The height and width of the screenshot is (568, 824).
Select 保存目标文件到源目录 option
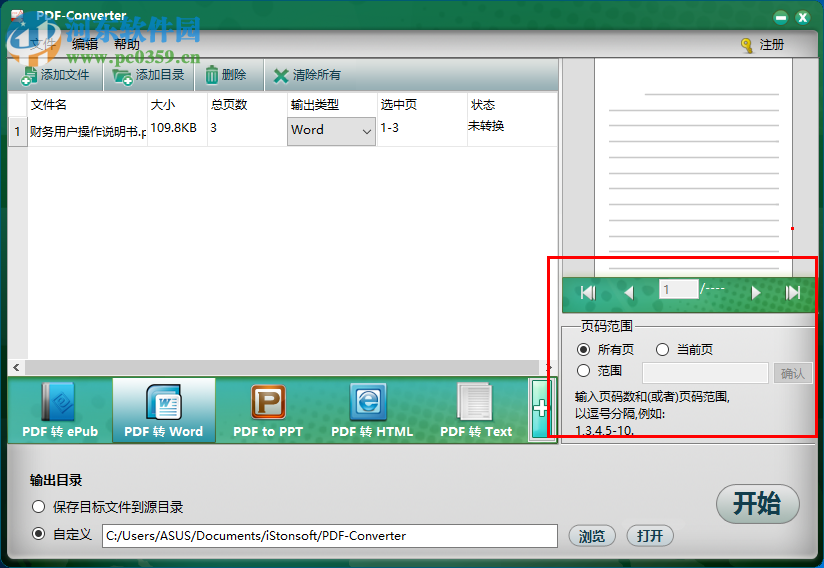[x=38, y=507]
